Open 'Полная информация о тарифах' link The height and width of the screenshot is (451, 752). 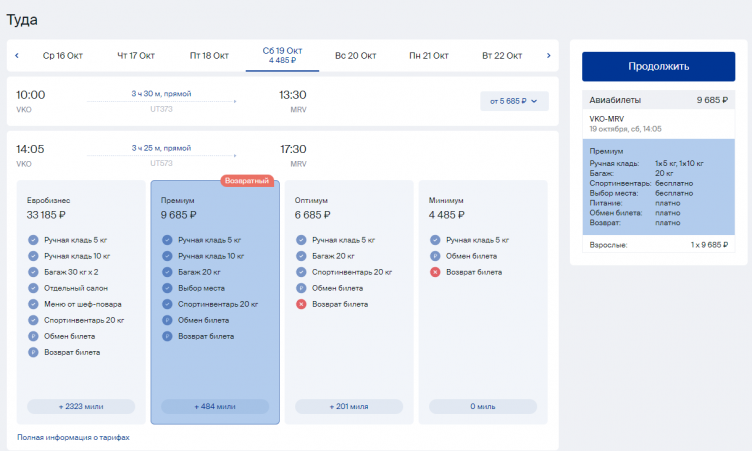point(73,437)
